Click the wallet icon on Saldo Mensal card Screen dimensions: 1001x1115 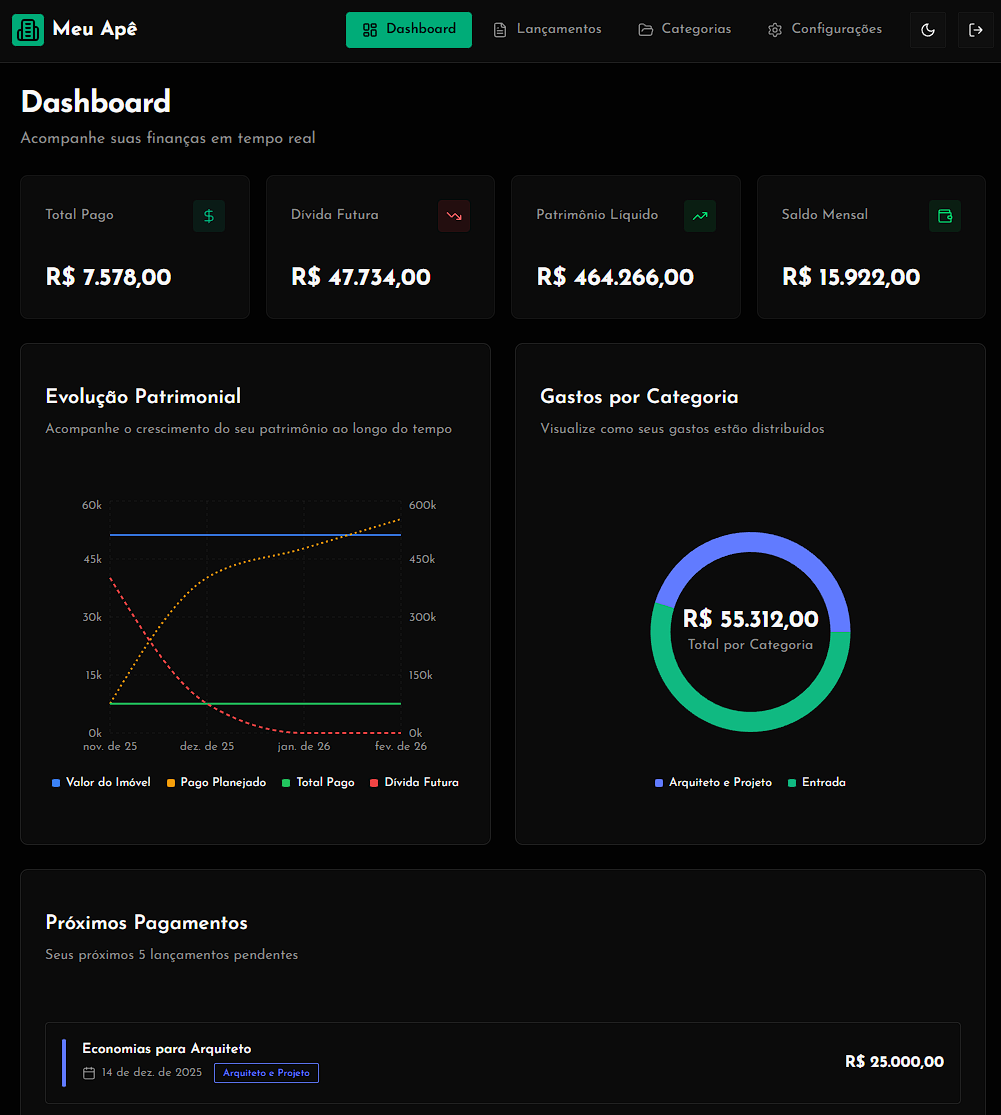point(945,215)
